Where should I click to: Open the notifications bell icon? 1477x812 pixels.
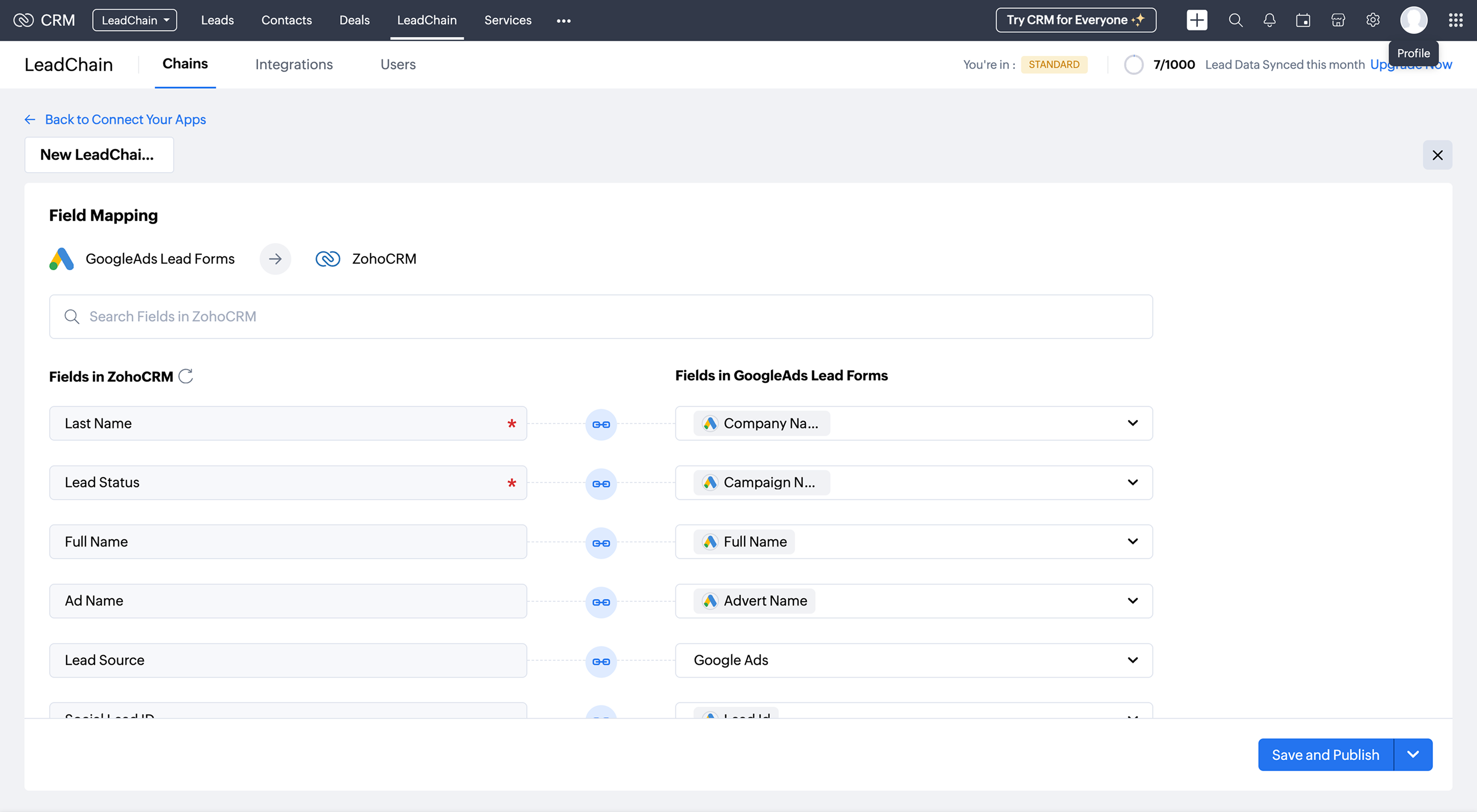click(x=1269, y=21)
